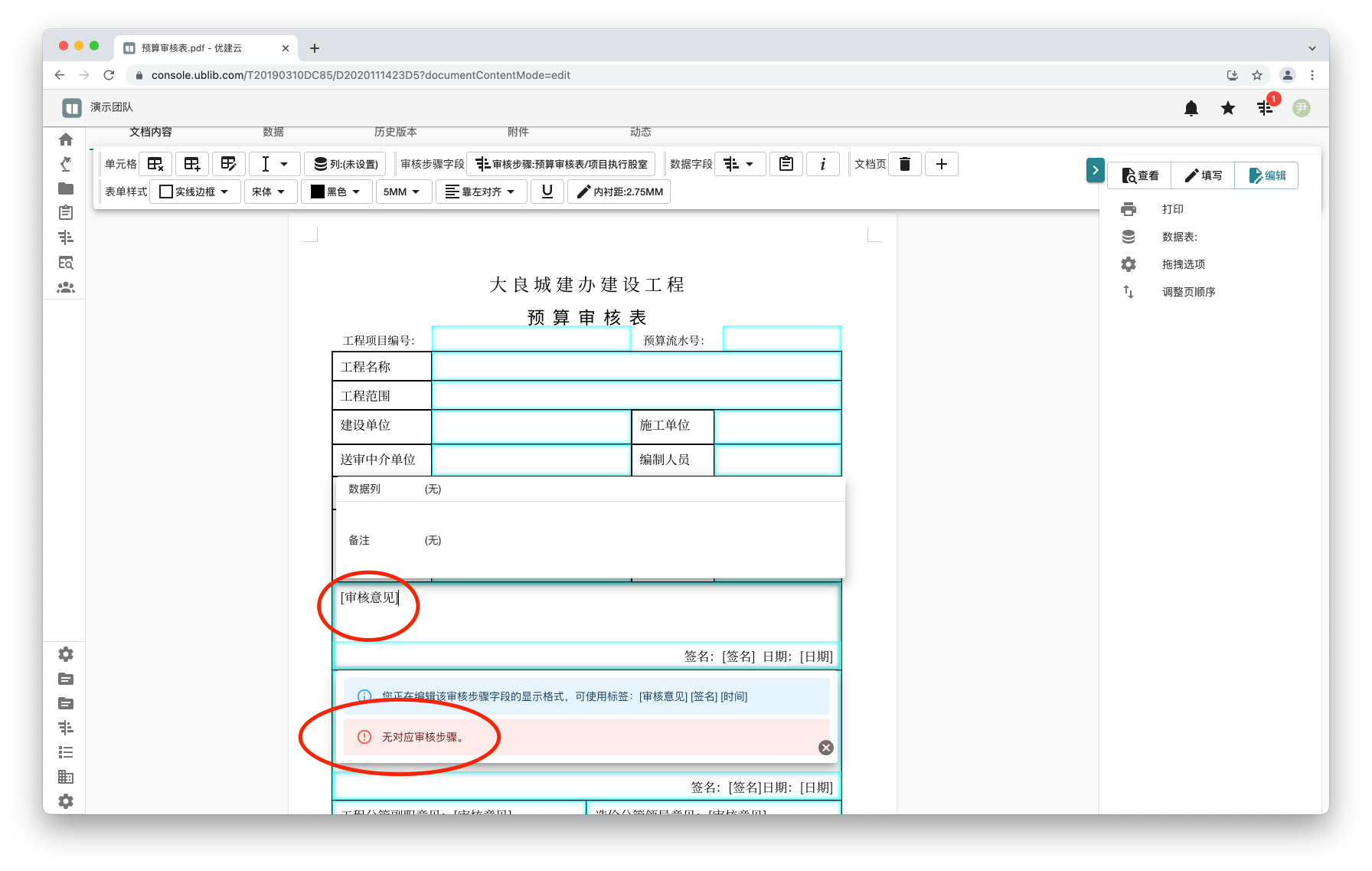Open the notifications bell
The width and height of the screenshot is (1372, 871).
click(x=1191, y=108)
